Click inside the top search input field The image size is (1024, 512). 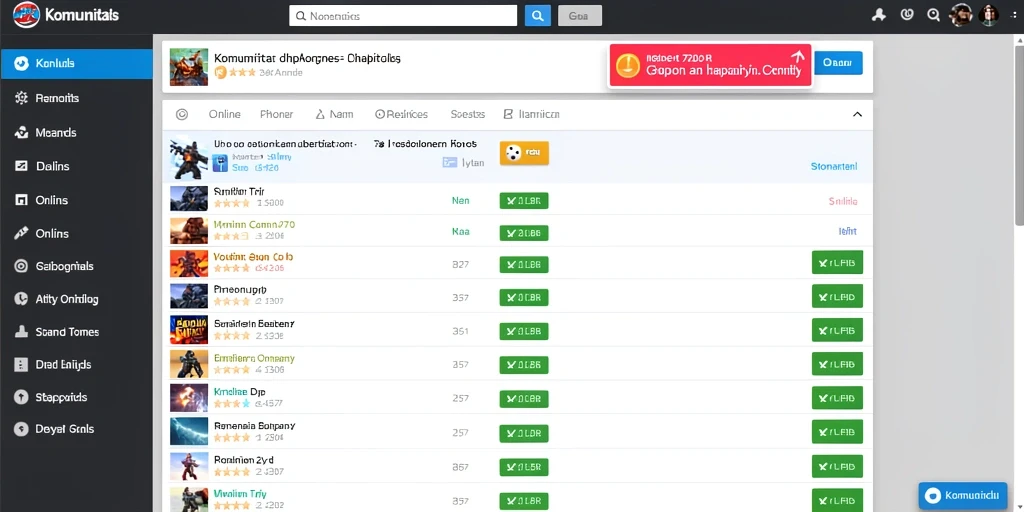point(403,16)
